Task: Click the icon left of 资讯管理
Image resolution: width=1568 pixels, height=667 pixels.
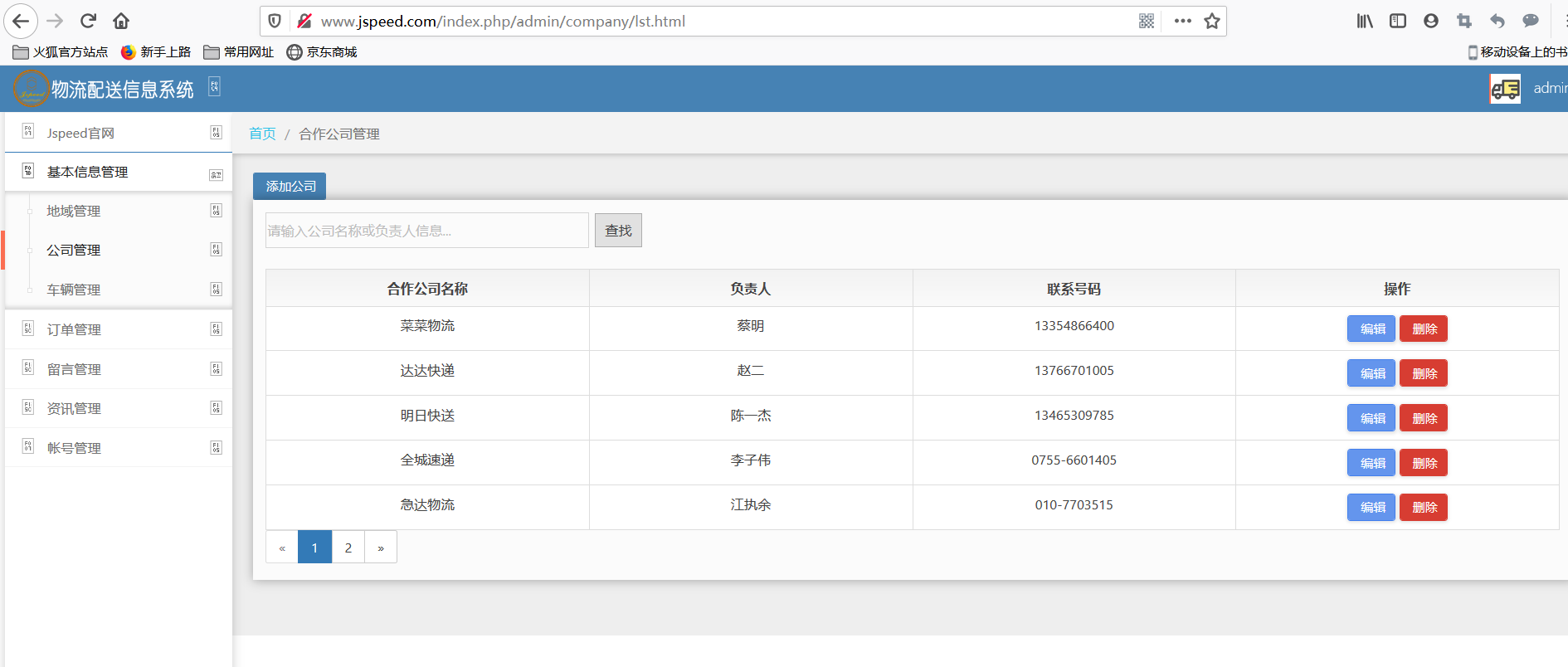Action: pyautogui.click(x=28, y=407)
